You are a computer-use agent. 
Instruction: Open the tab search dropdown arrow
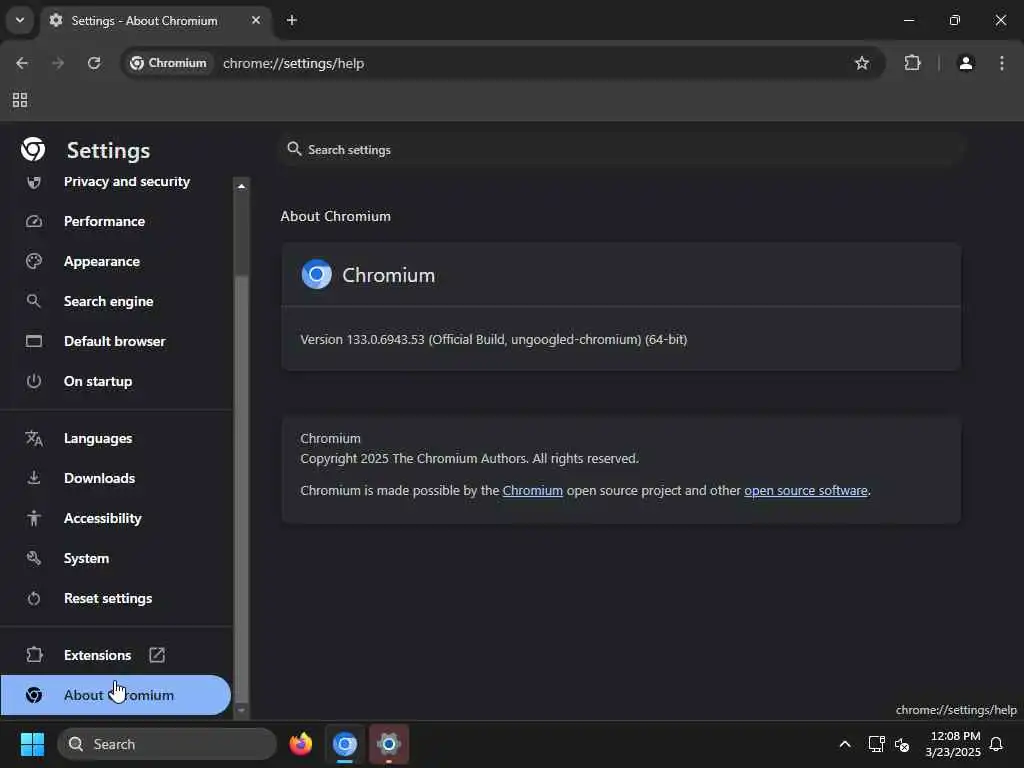click(20, 20)
